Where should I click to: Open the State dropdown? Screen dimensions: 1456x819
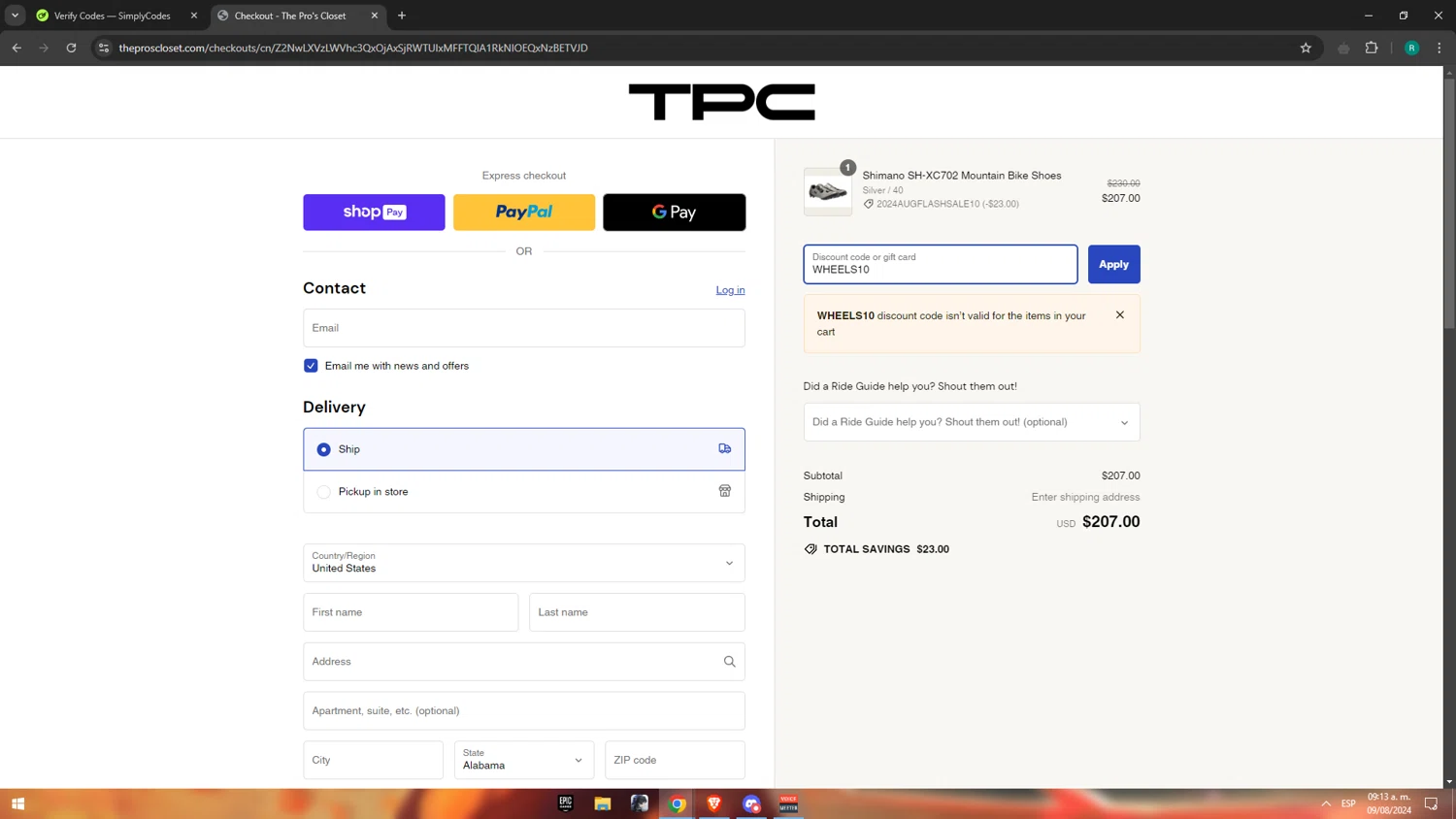pos(524,760)
